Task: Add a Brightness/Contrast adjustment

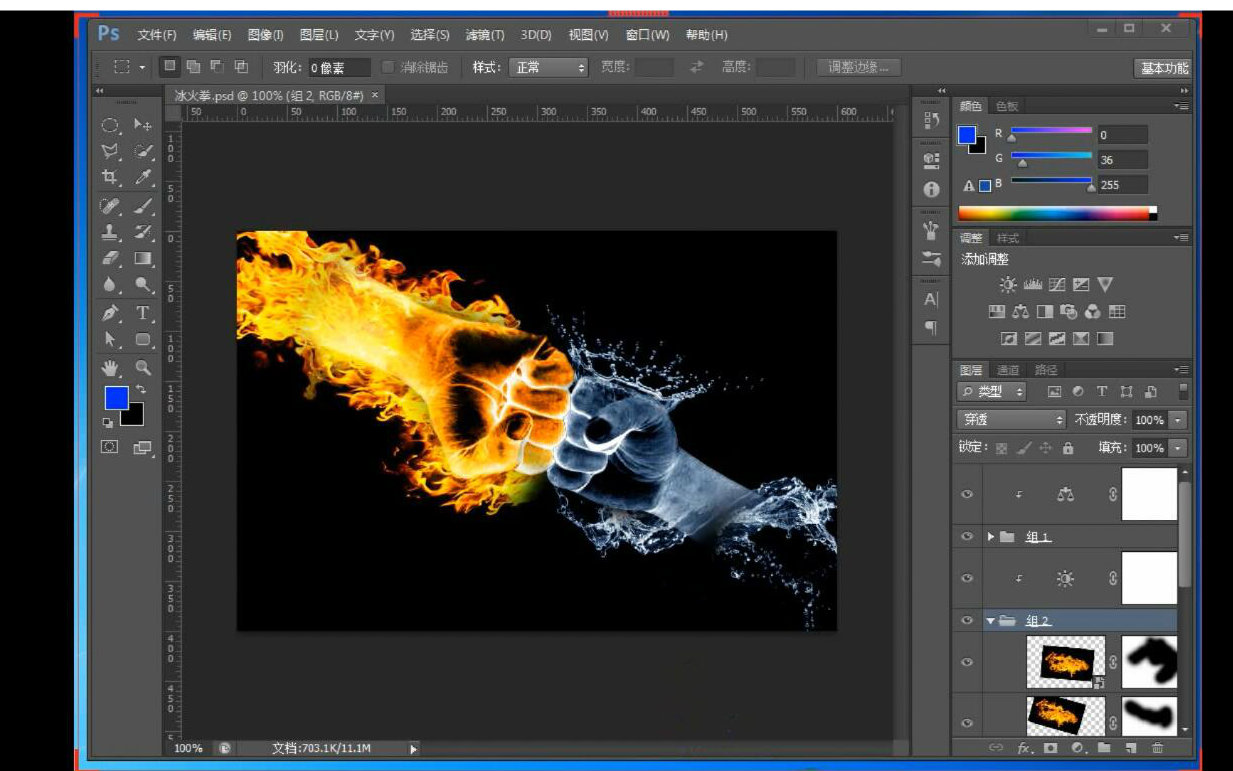Action: click(x=1007, y=285)
